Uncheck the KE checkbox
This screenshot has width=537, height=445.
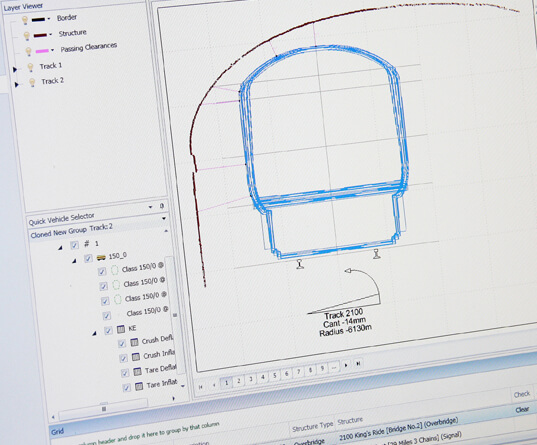pyautogui.click(x=108, y=330)
